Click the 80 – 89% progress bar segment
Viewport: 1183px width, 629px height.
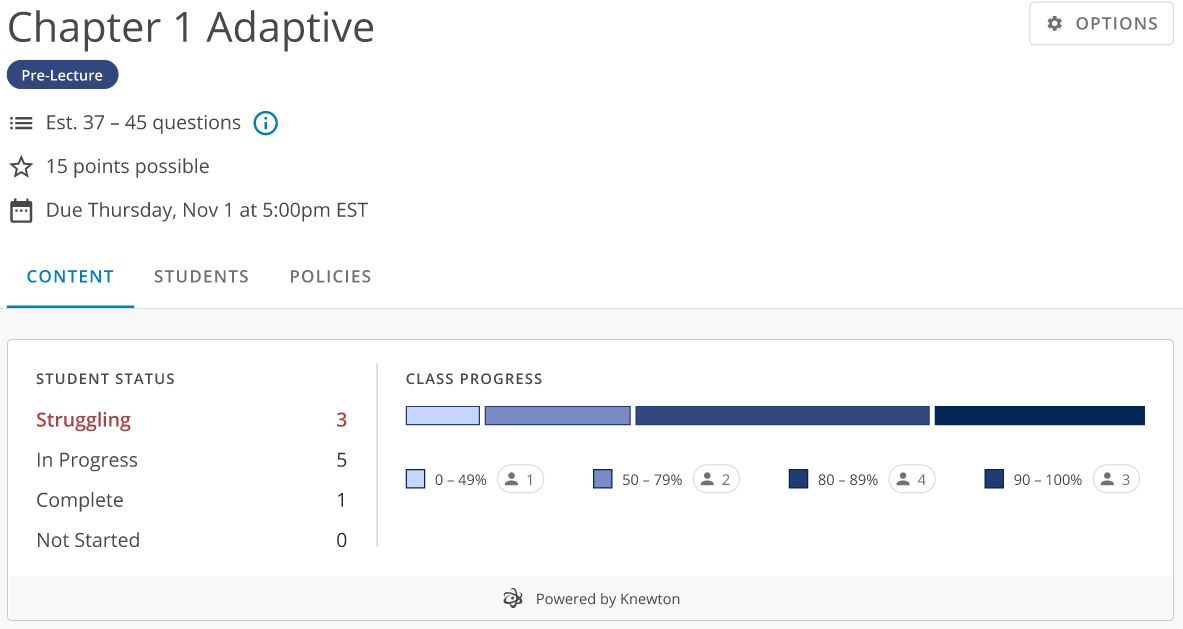[x=782, y=415]
